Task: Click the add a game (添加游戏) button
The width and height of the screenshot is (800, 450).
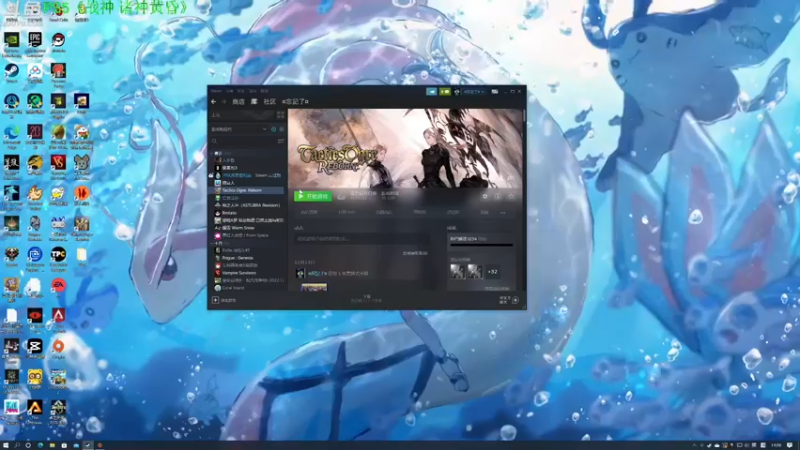Action: 224,301
